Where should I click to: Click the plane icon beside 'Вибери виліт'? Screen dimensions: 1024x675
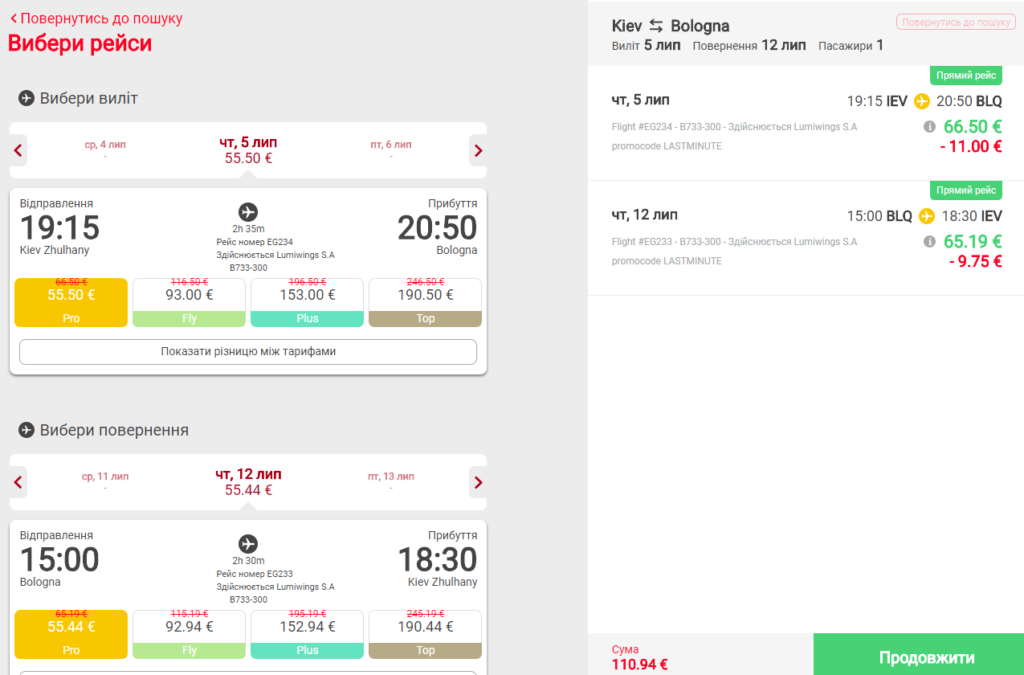(26, 98)
